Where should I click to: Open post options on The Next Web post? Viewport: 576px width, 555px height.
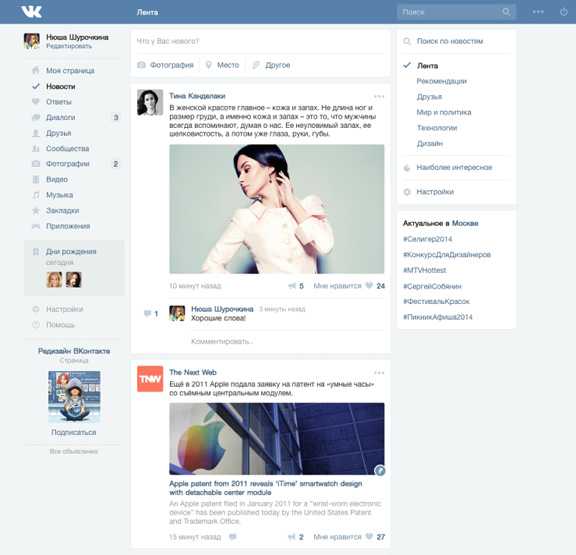(379, 373)
